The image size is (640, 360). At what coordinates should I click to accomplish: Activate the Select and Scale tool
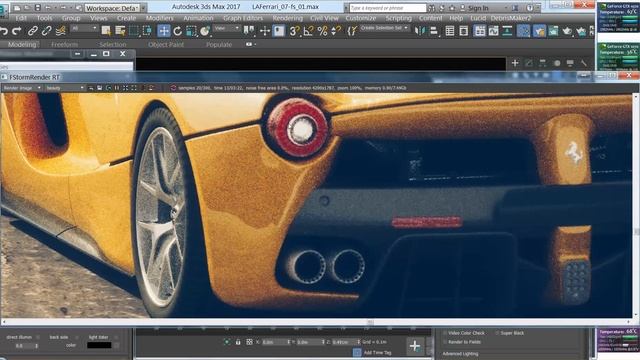pos(191,31)
